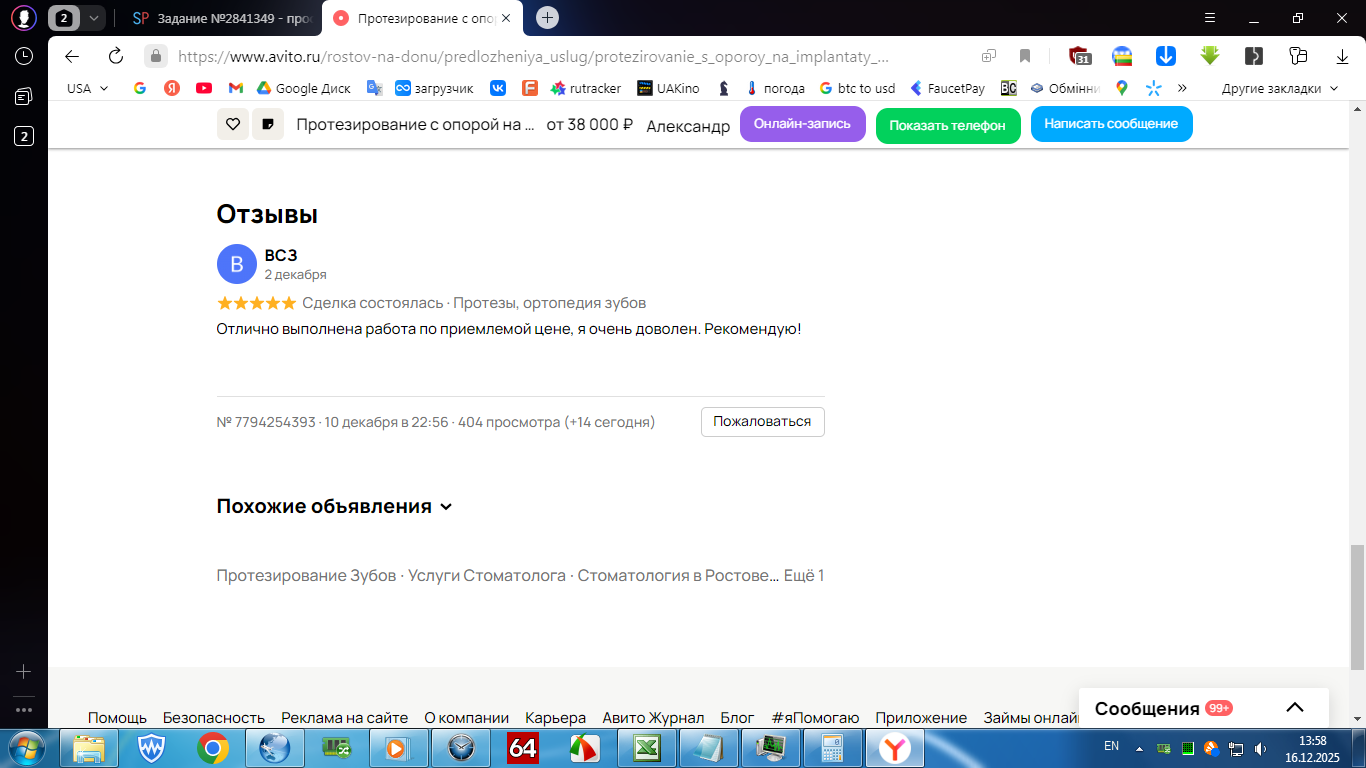Open the Yandex browser downloads arrow icon
The image size is (1366, 768).
tap(1343, 56)
